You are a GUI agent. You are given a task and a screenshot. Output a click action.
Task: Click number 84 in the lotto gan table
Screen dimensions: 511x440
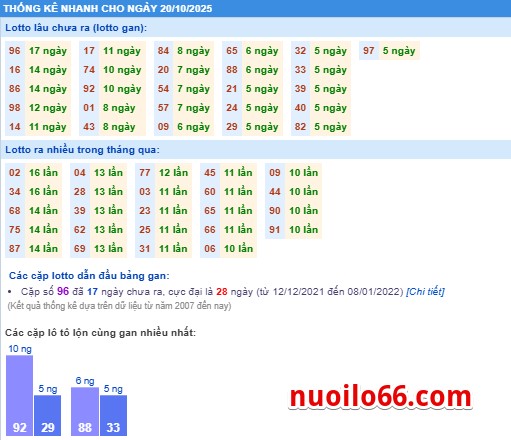[x=163, y=51]
